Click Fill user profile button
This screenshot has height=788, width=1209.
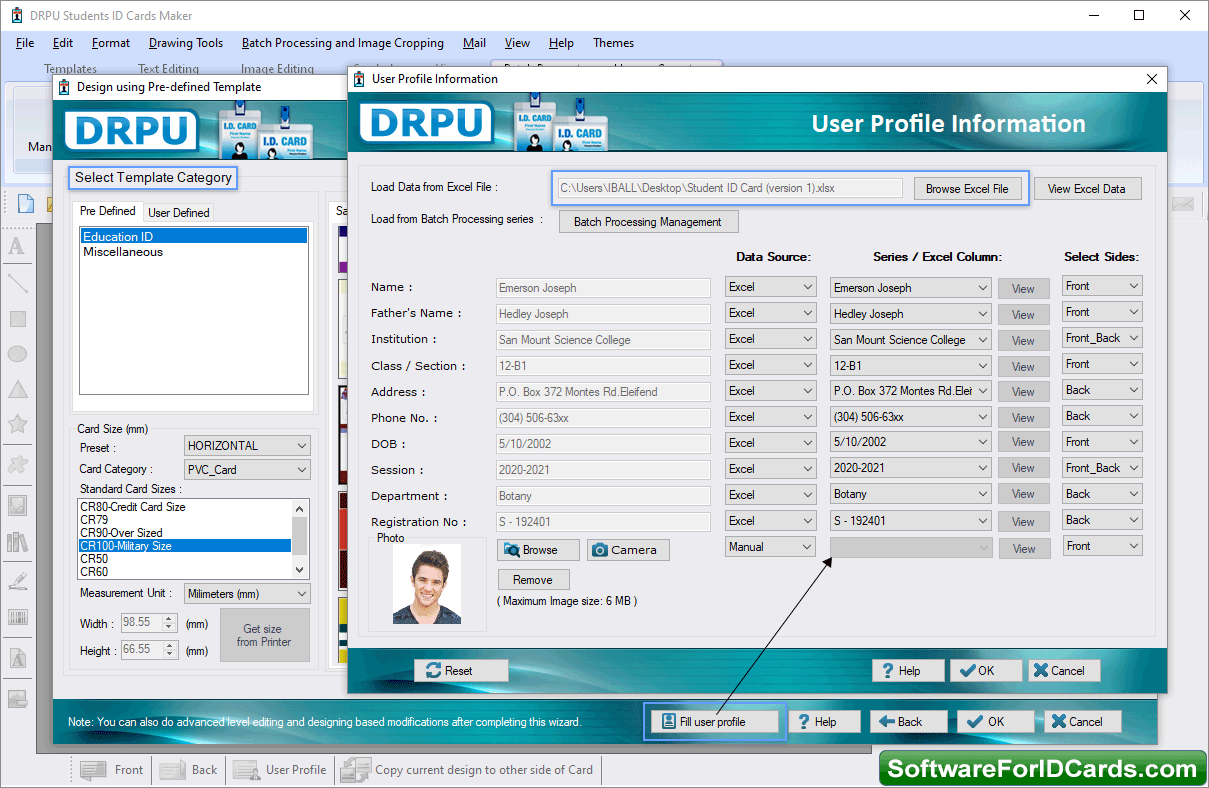coord(714,722)
